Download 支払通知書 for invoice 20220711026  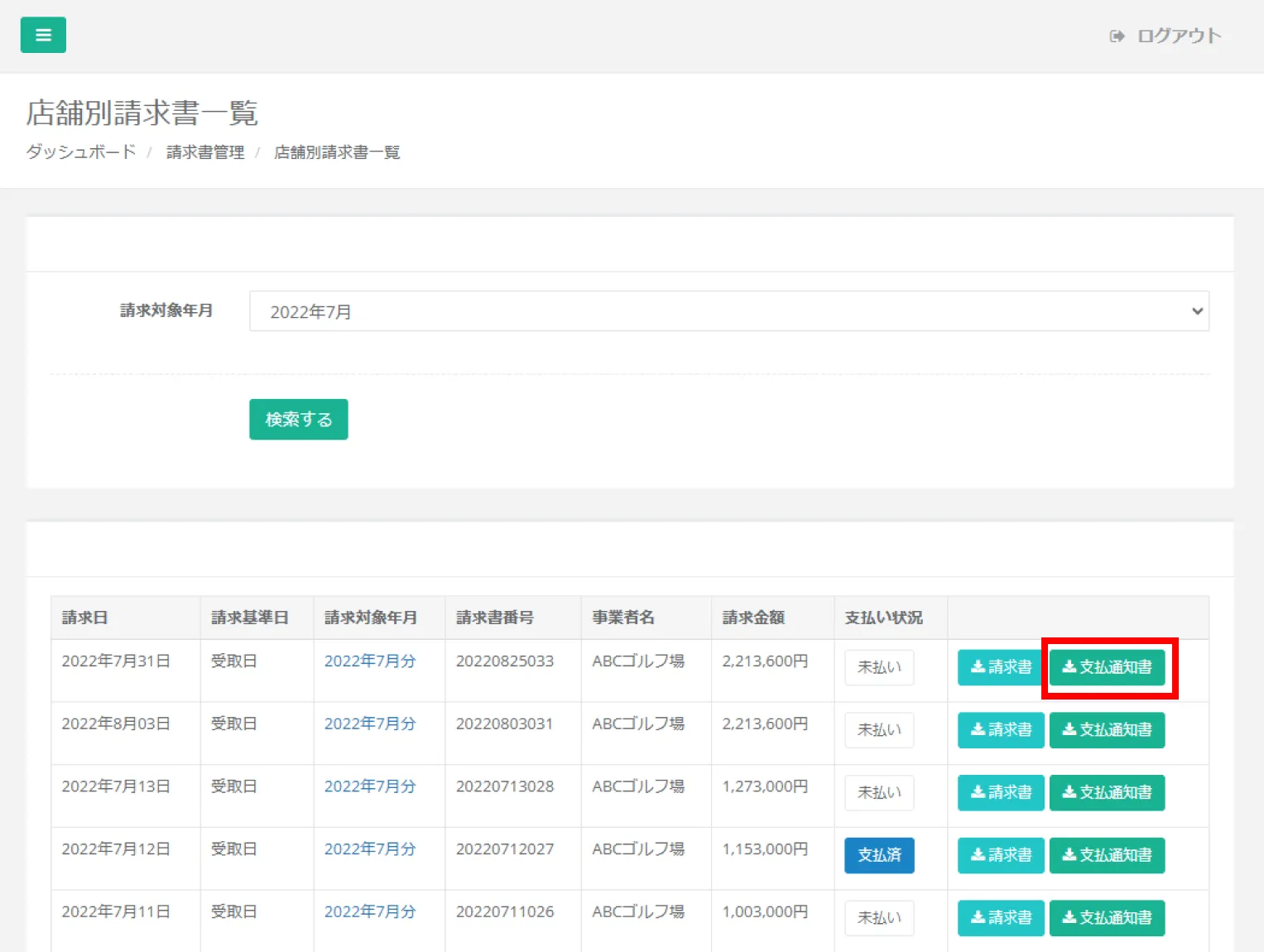pos(1107,918)
